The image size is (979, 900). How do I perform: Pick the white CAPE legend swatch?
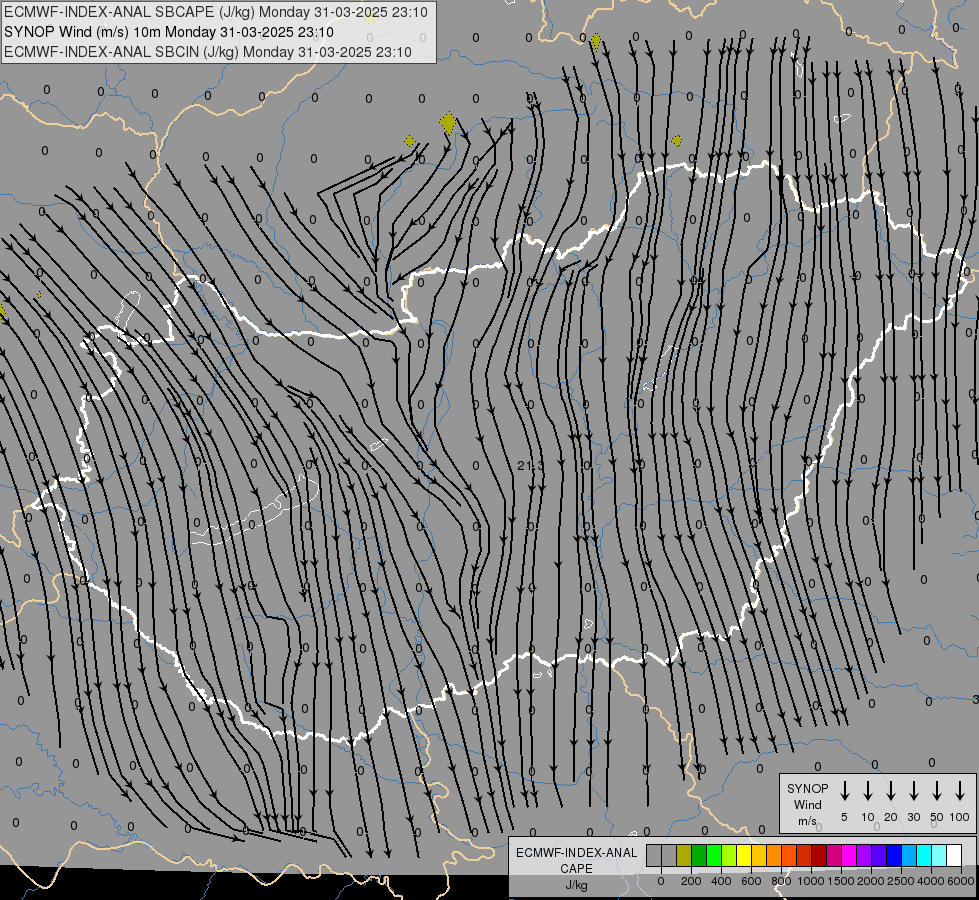(954, 855)
